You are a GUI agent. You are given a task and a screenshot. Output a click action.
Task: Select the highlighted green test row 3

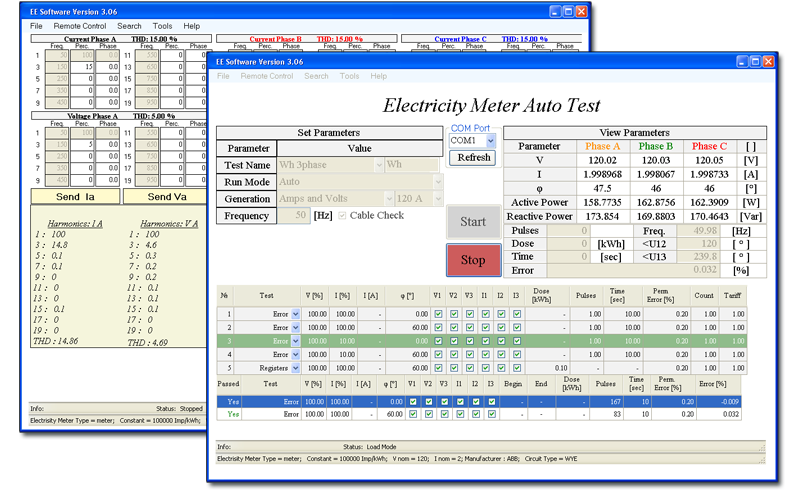tap(482, 341)
